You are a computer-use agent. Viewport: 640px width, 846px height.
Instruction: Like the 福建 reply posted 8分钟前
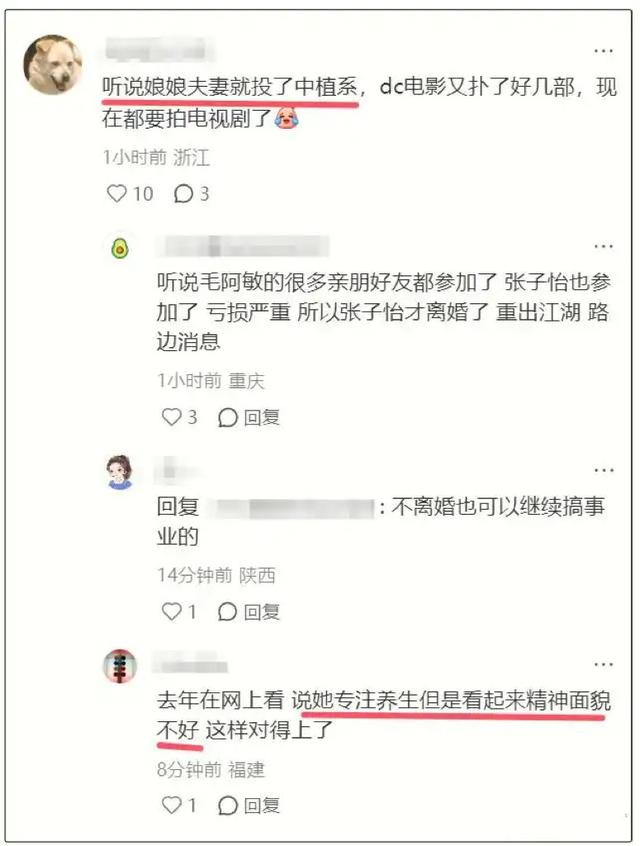pyautogui.click(x=172, y=805)
